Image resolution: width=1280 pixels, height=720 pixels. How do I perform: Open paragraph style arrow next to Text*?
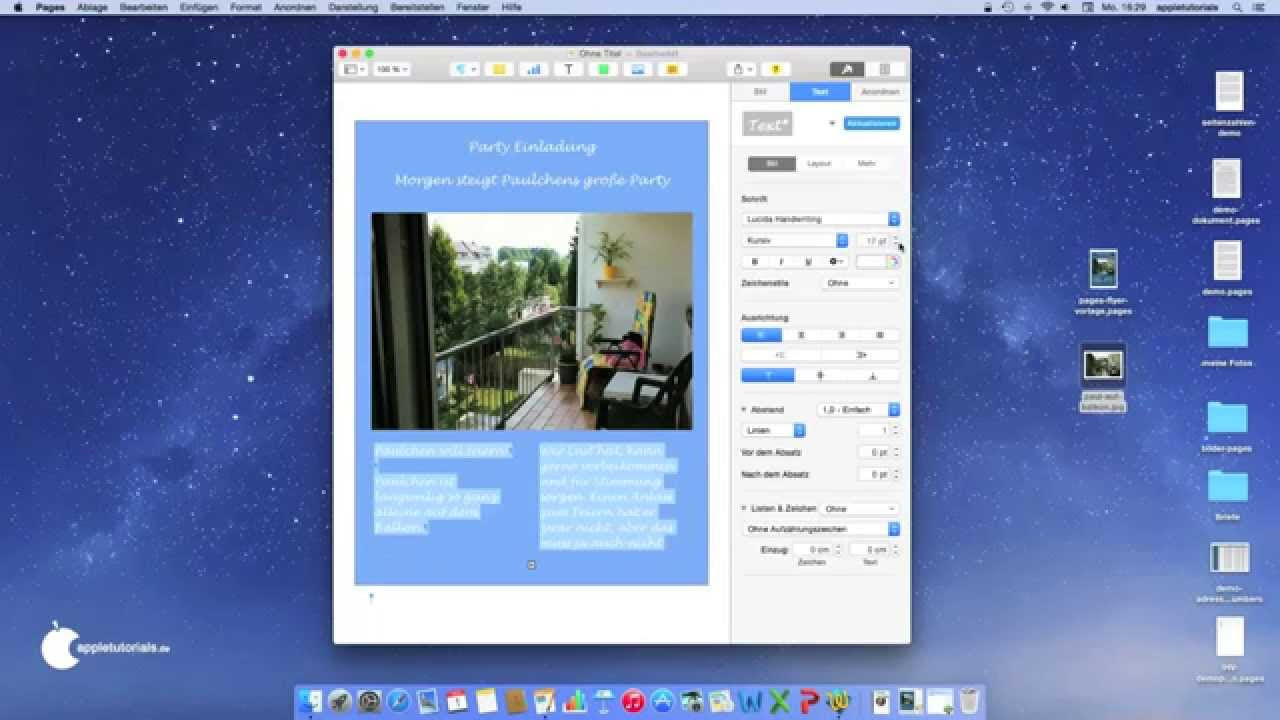pyautogui.click(x=832, y=124)
